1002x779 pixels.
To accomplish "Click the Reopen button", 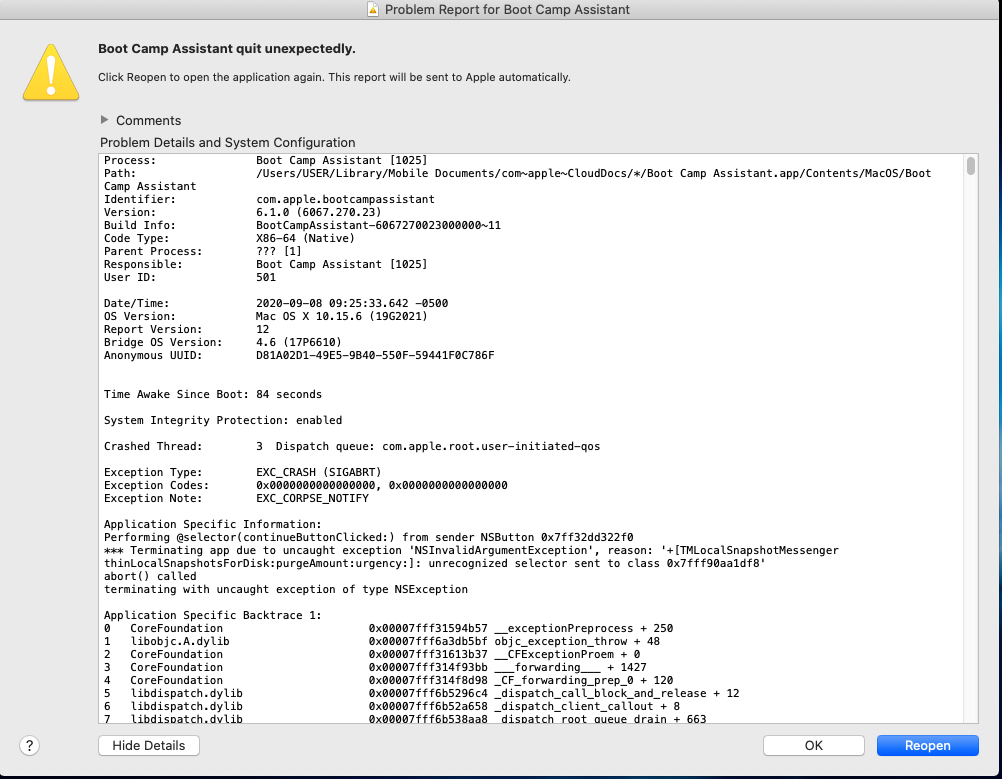I will 927,745.
